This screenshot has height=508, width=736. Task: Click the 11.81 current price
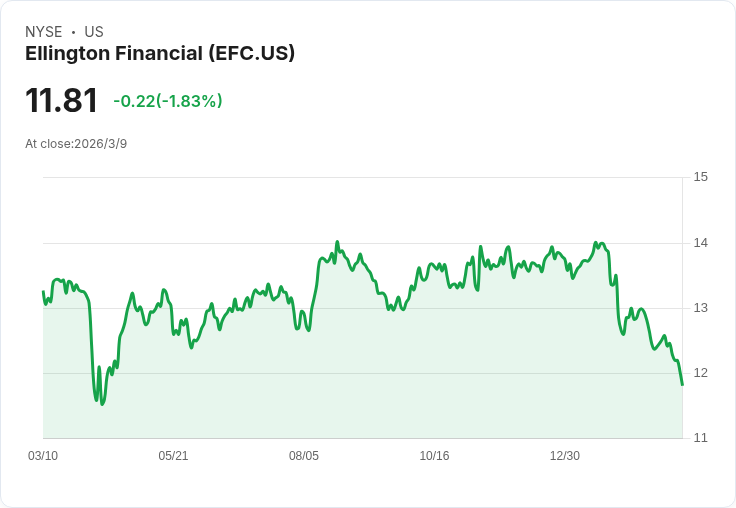61,101
